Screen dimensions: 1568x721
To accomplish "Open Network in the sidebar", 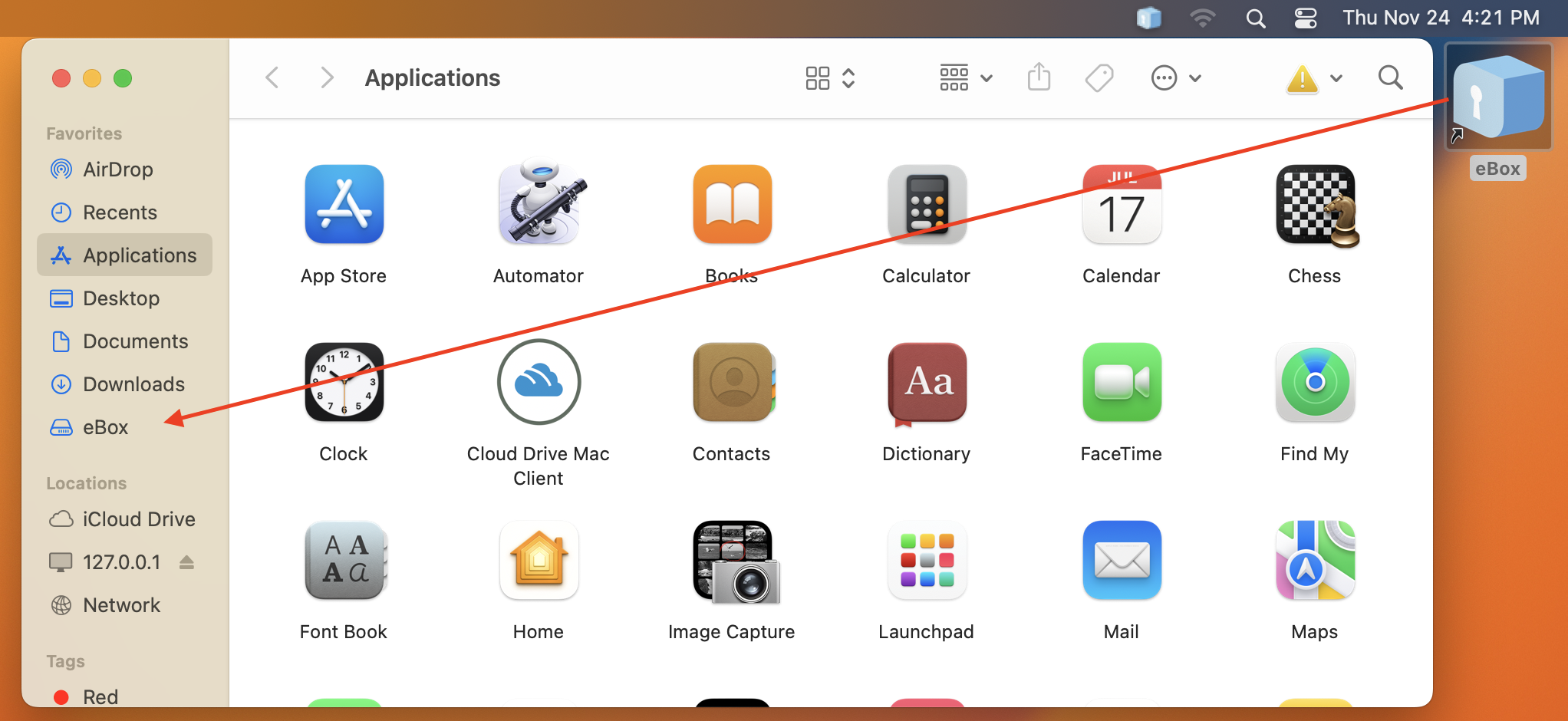I will (124, 605).
